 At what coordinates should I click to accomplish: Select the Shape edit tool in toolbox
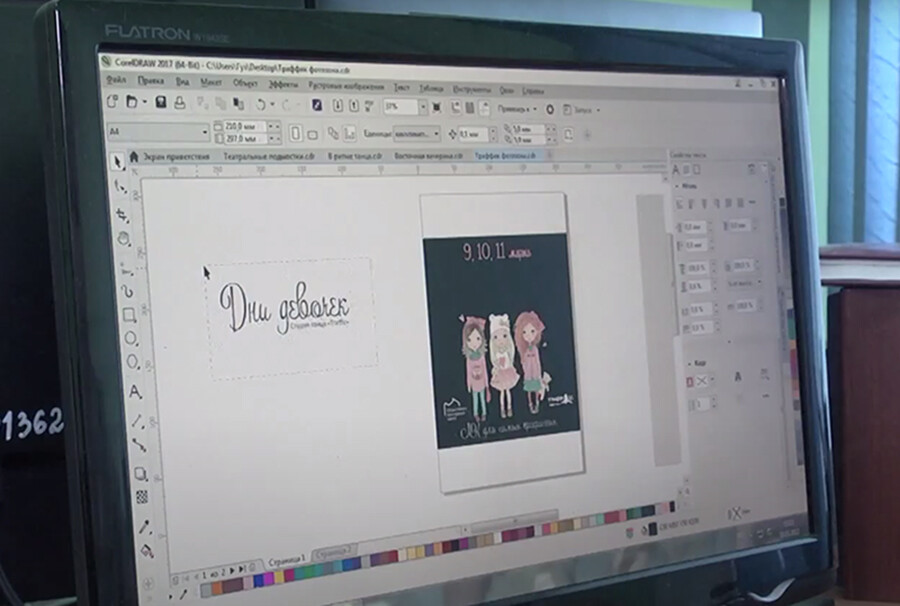[120, 187]
